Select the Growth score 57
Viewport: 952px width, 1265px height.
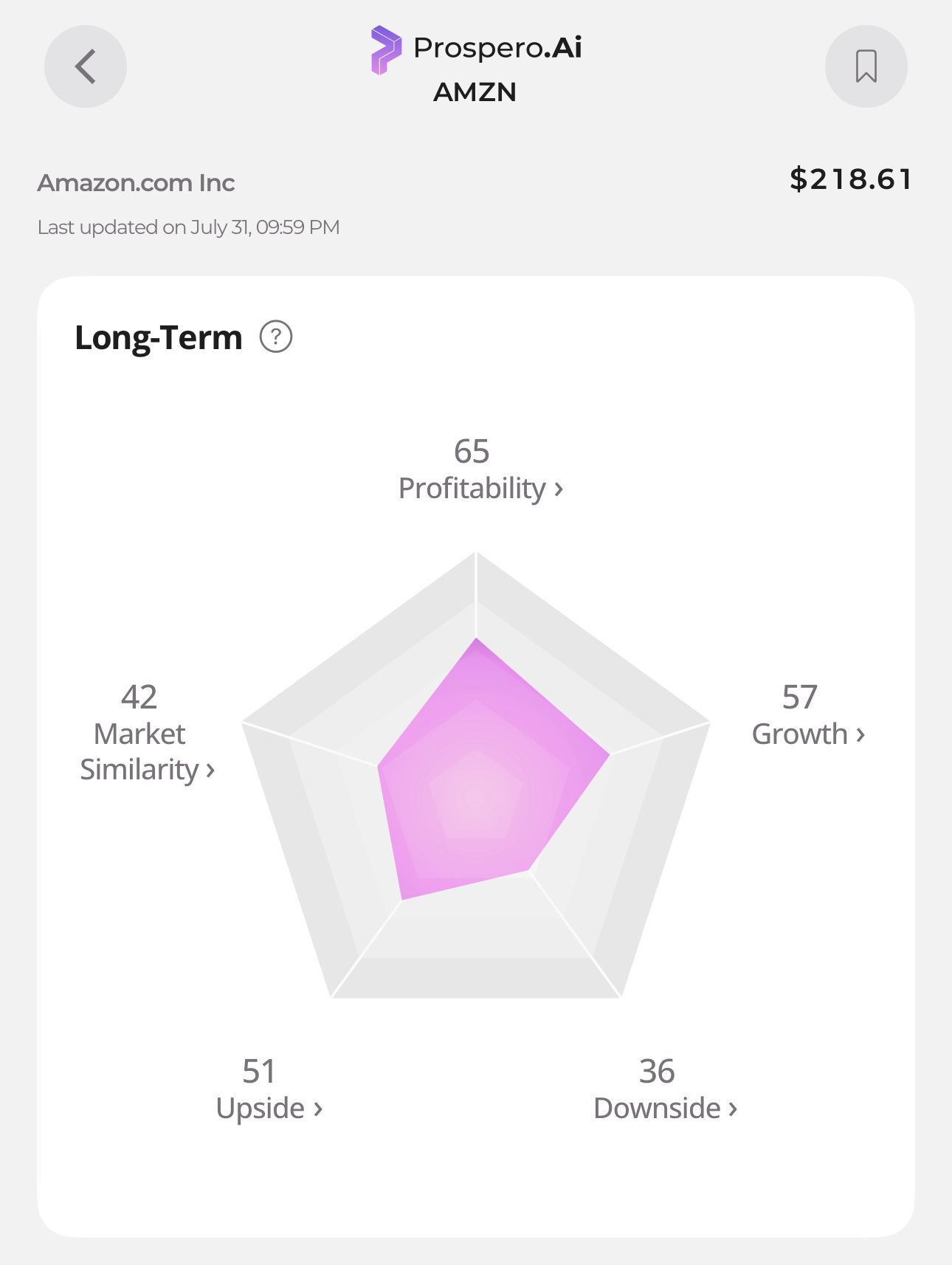tap(800, 697)
